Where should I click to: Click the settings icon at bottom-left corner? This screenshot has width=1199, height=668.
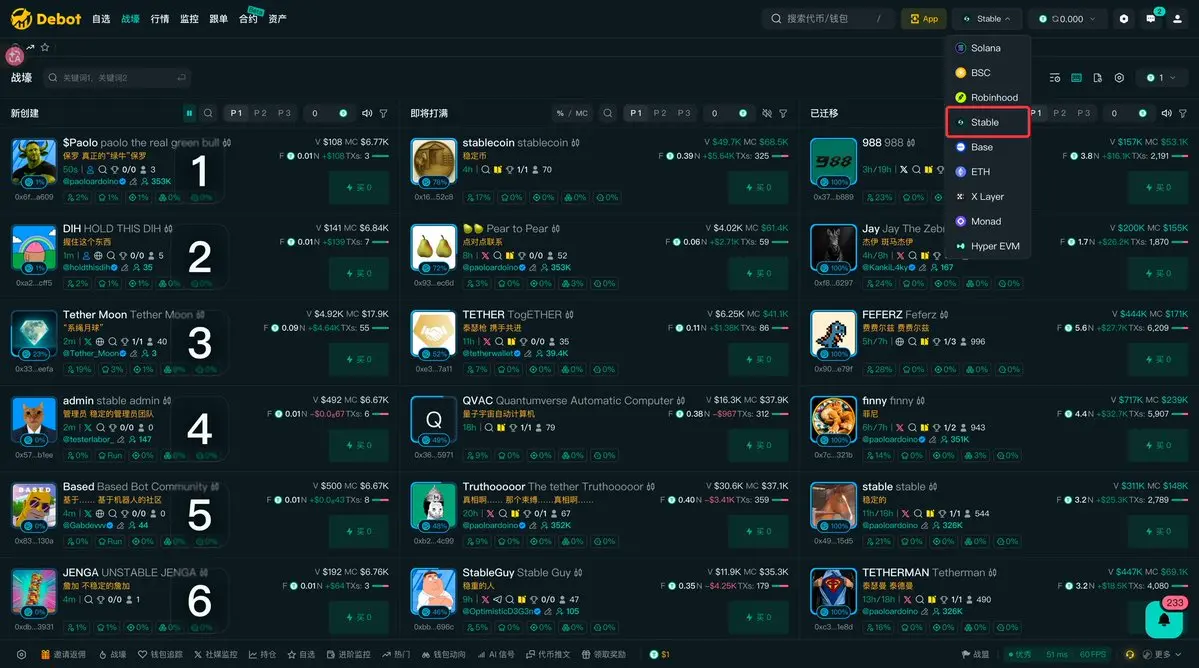point(21,654)
